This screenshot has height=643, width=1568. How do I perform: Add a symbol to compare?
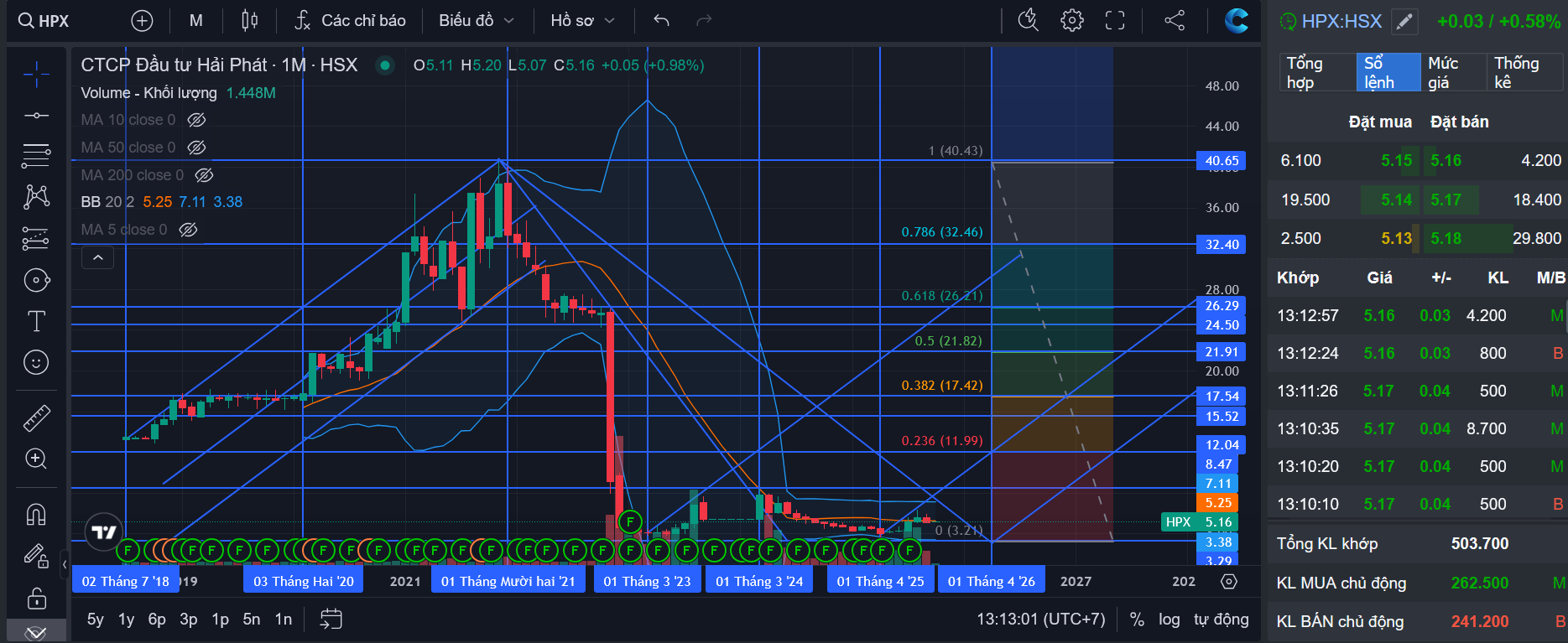click(x=143, y=21)
